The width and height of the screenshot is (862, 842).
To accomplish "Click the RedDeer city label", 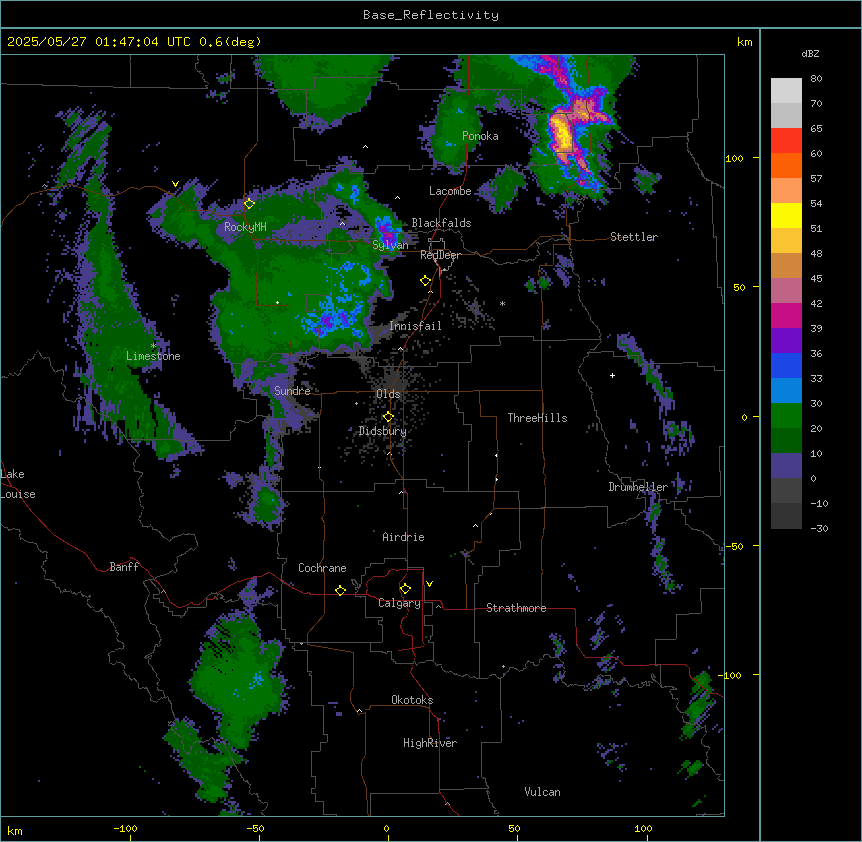I will pos(440,255).
